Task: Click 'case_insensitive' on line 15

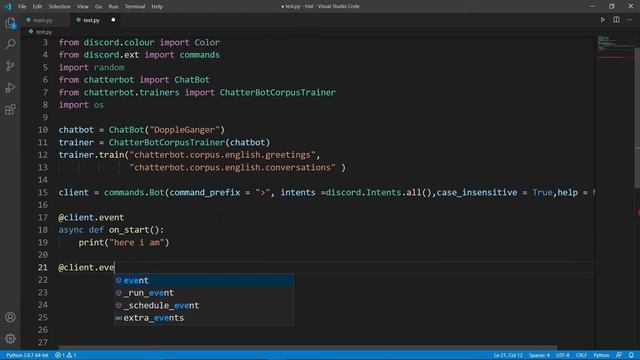Action: pos(477,192)
